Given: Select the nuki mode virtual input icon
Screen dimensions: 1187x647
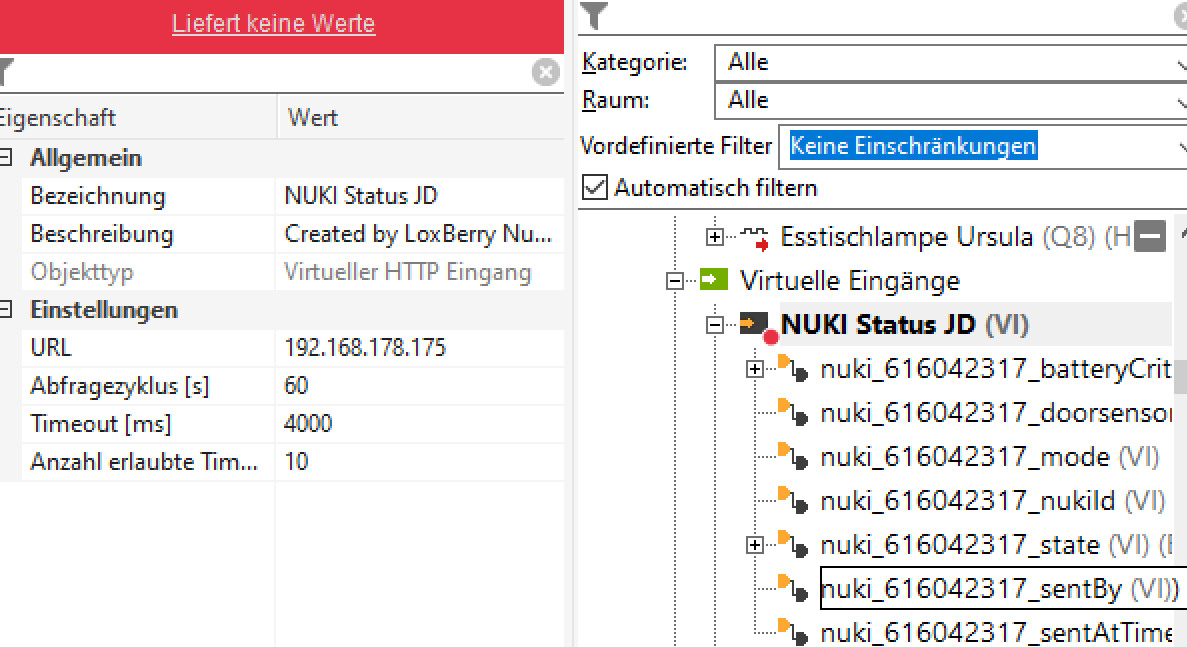Looking at the screenshot, I should click(793, 456).
